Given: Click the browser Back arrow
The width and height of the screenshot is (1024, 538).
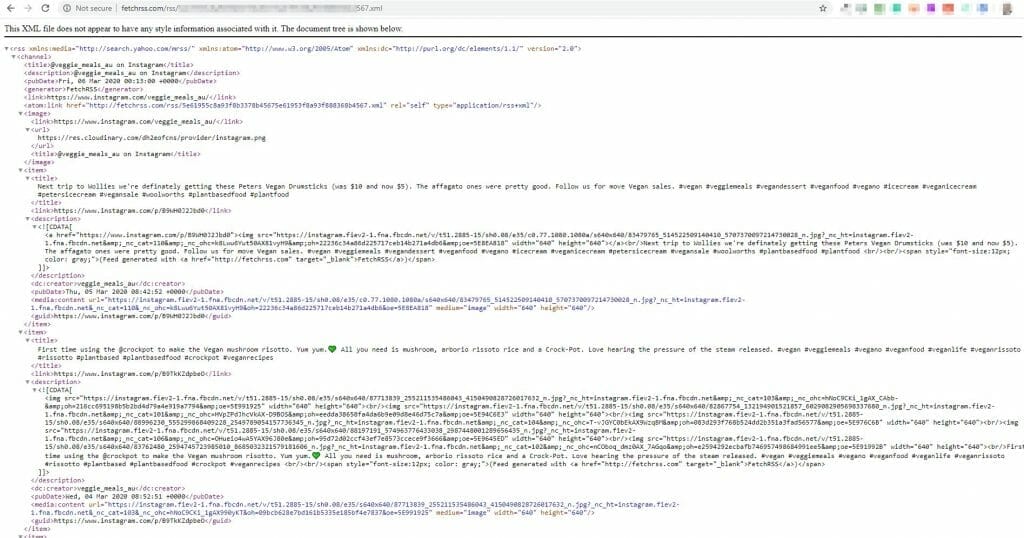Looking at the screenshot, I should tap(11, 8).
